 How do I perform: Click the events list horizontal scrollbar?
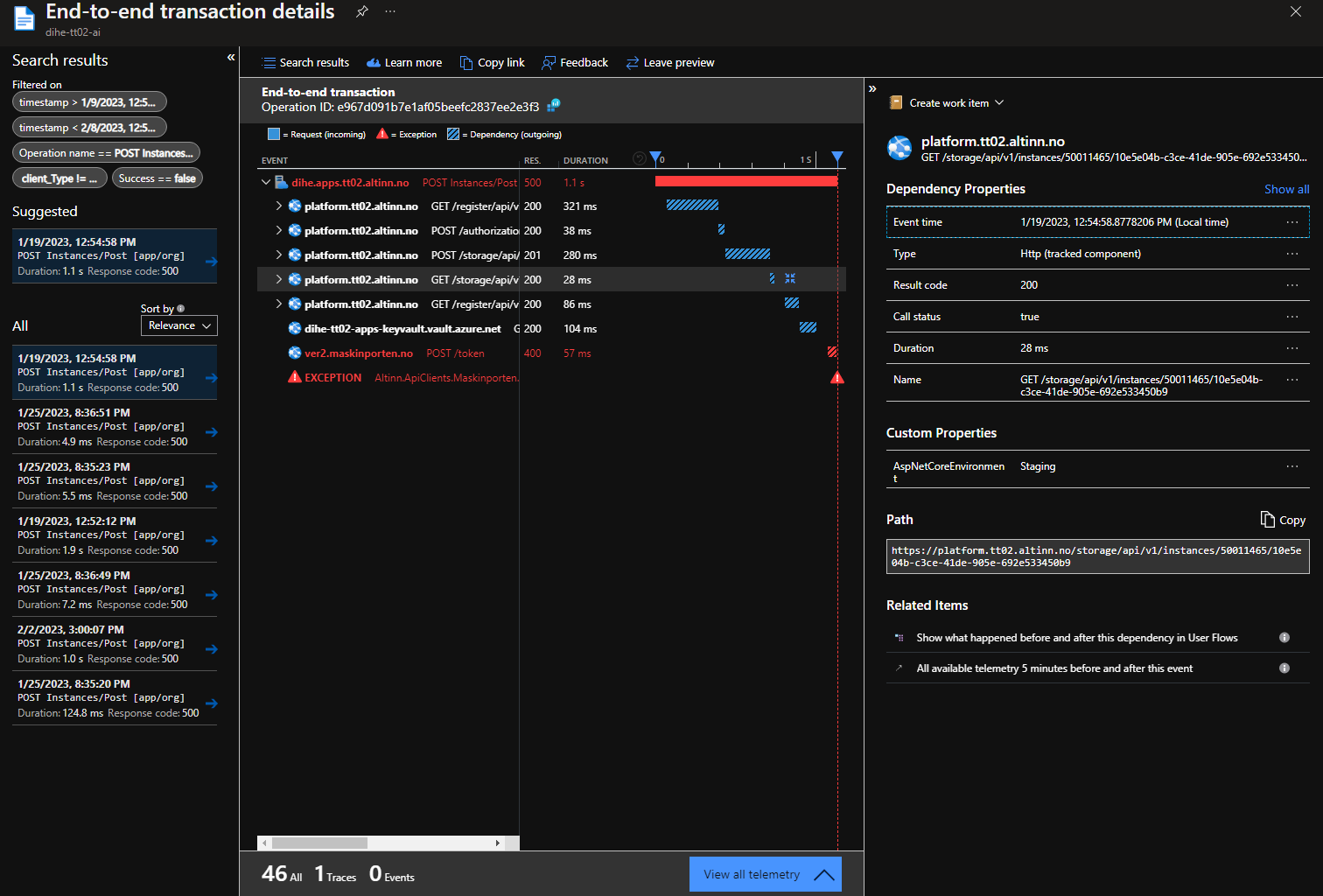pos(319,843)
